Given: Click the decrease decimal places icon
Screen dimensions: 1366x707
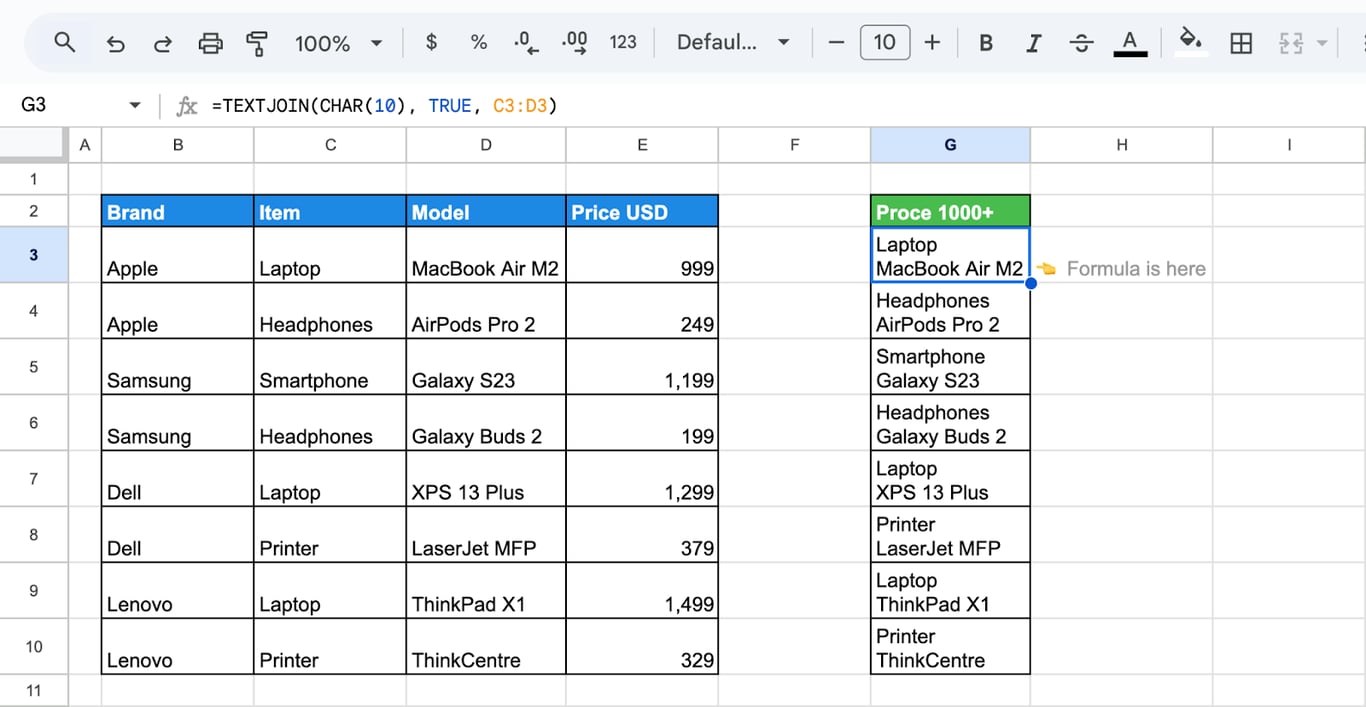Looking at the screenshot, I should coord(526,42).
